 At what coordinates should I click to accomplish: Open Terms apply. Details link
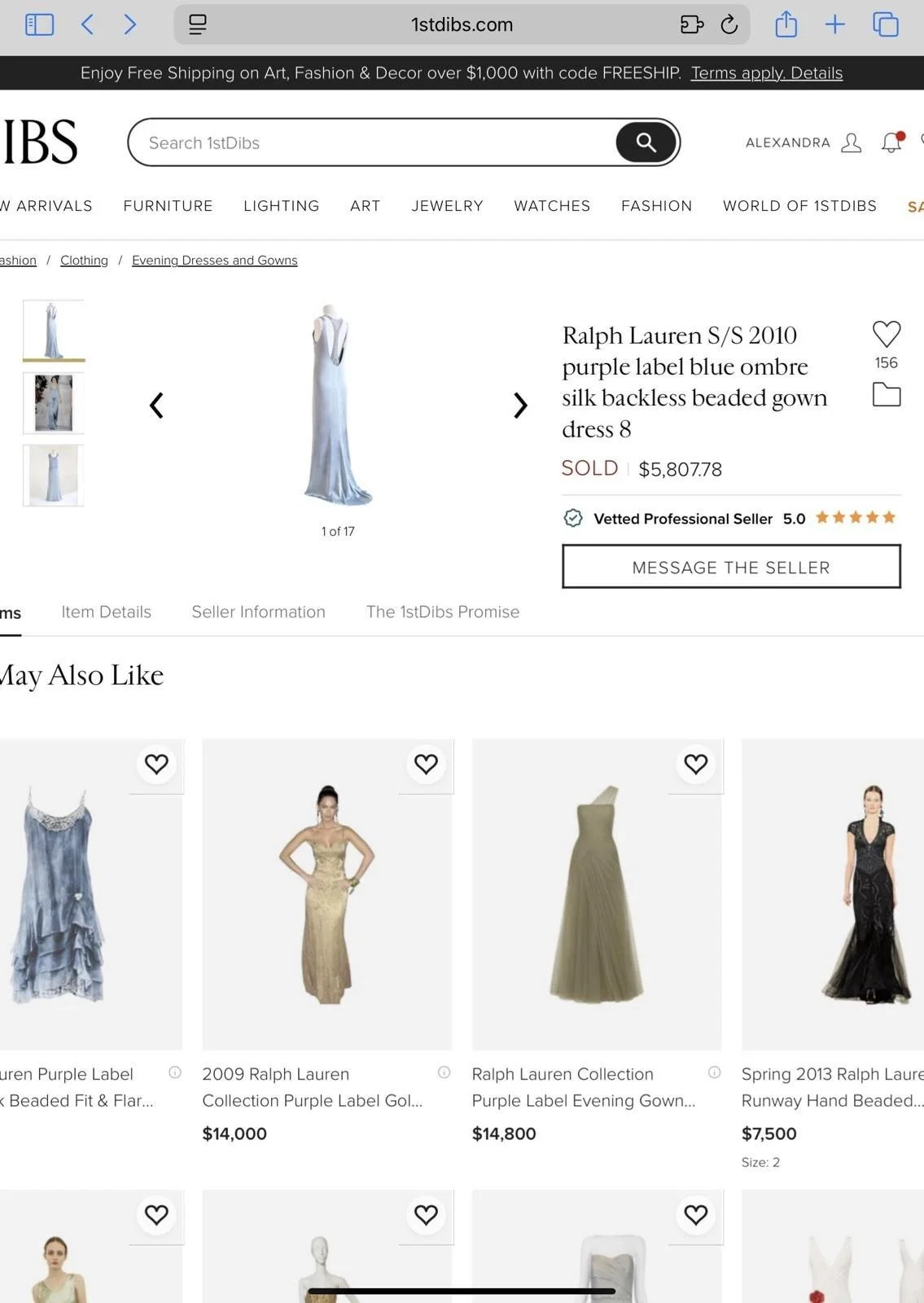coord(766,73)
